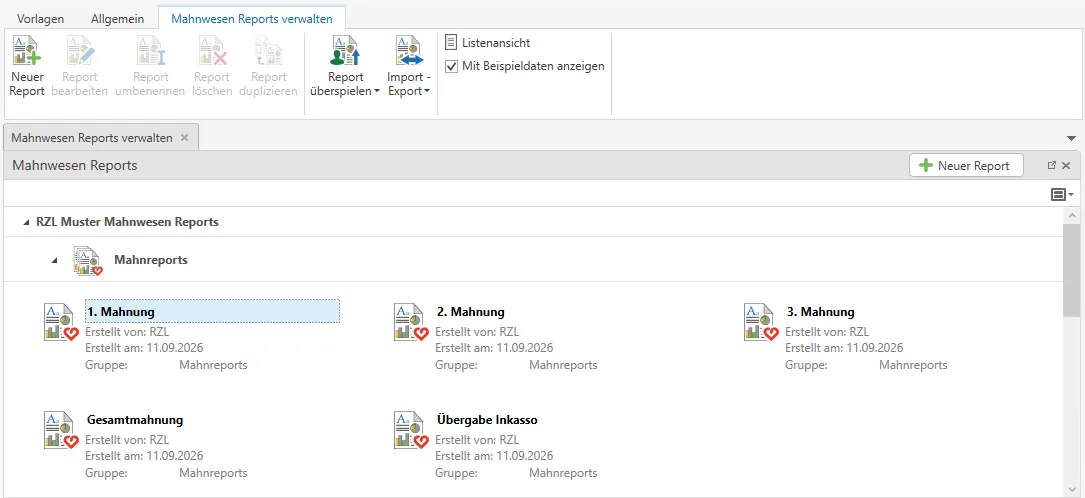Collapse the Mahnreports subgroup triangle
The width and height of the screenshot is (1085, 498).
[x=55, y=261]
